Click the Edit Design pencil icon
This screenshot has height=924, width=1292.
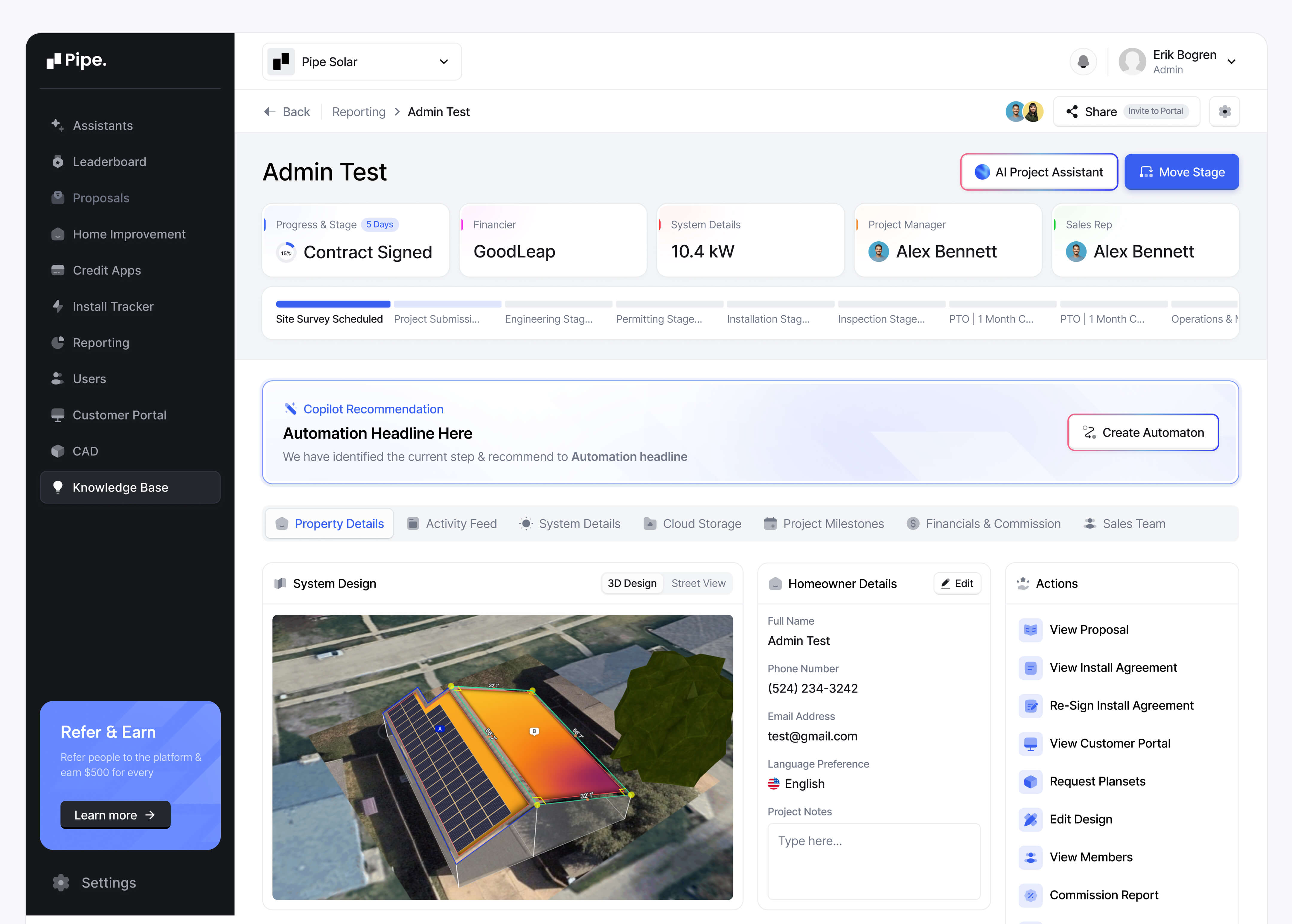pyautogui.click(x=1030, y=819)
